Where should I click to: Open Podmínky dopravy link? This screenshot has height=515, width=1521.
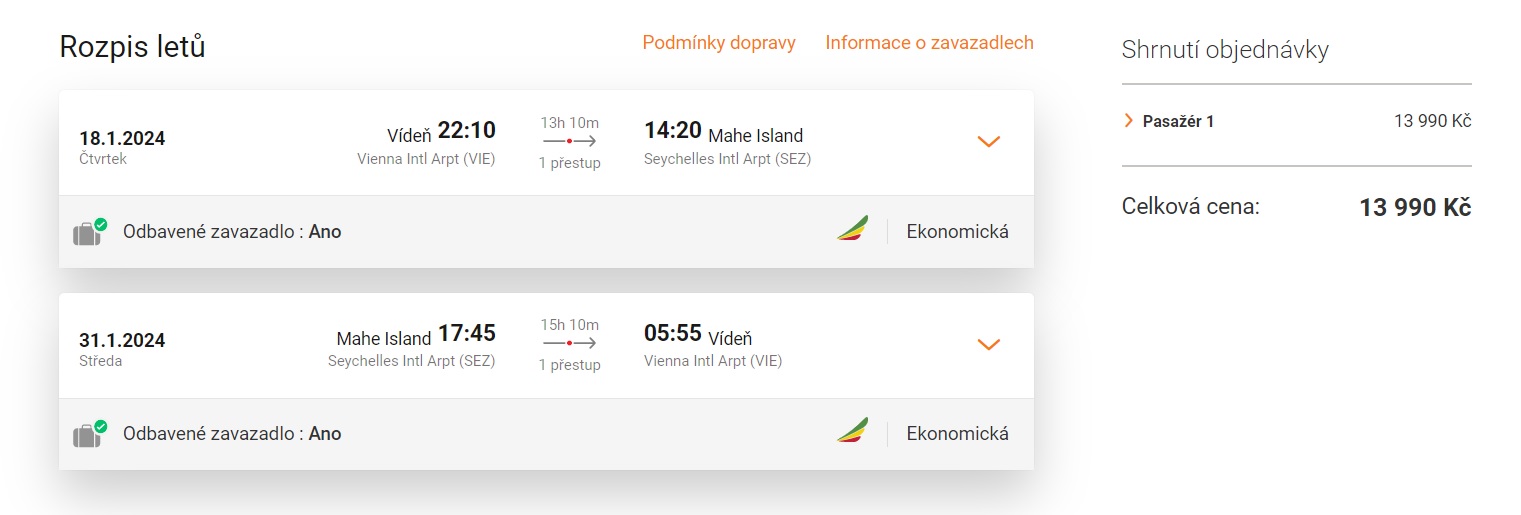pos(719,43)
